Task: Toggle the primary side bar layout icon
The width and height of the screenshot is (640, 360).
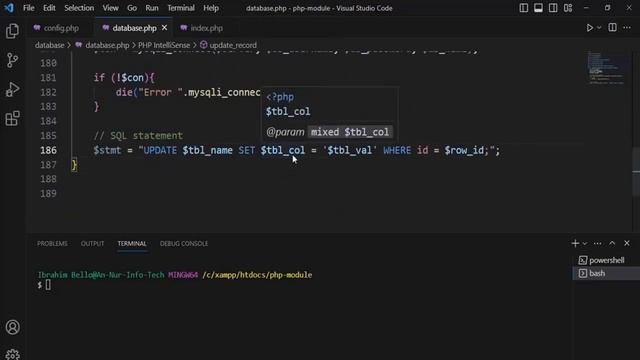Action: (x=524, y=8)
